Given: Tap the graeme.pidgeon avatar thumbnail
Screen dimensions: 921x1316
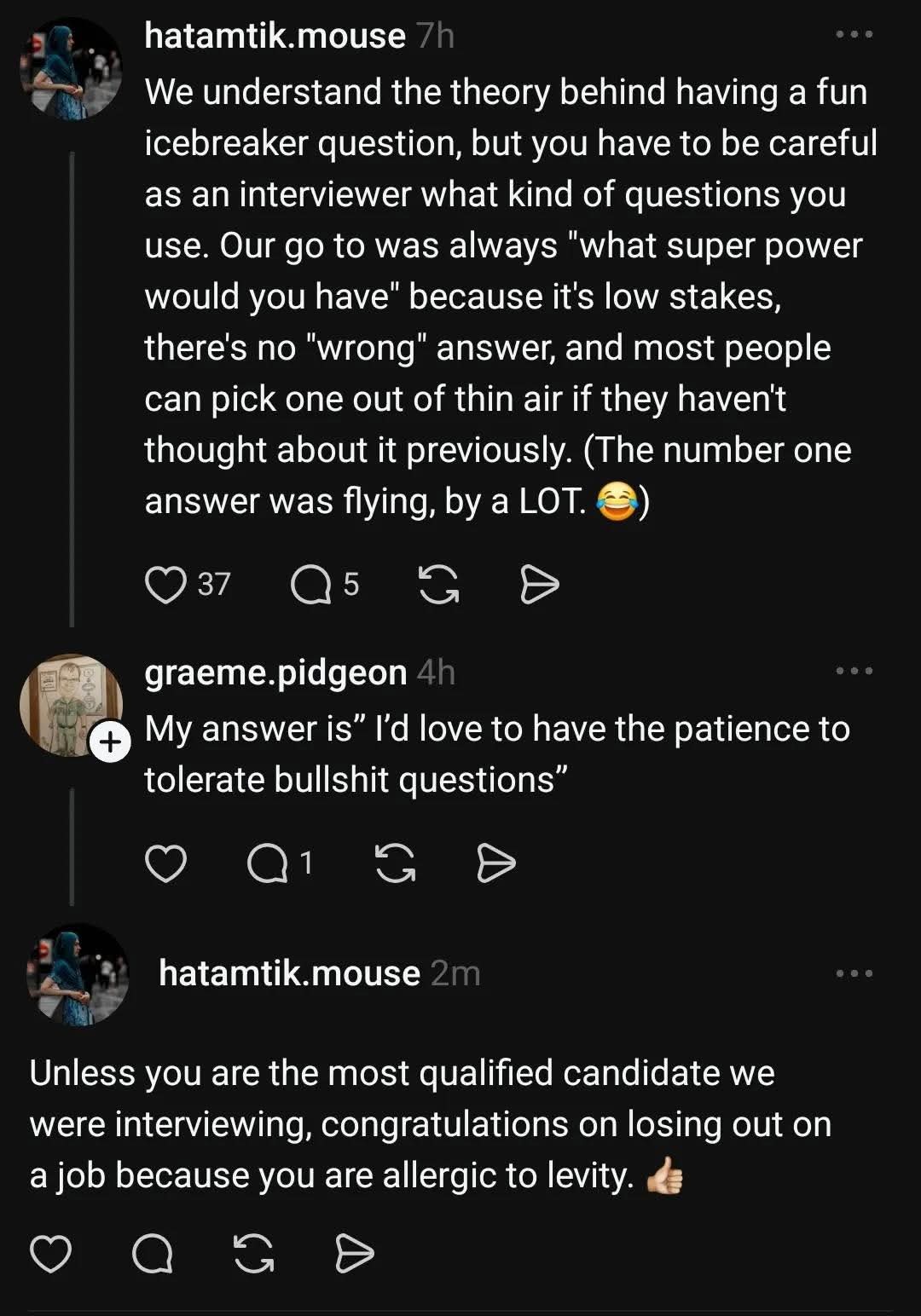Looking at the screenshot, I should [x=68, y=703].
